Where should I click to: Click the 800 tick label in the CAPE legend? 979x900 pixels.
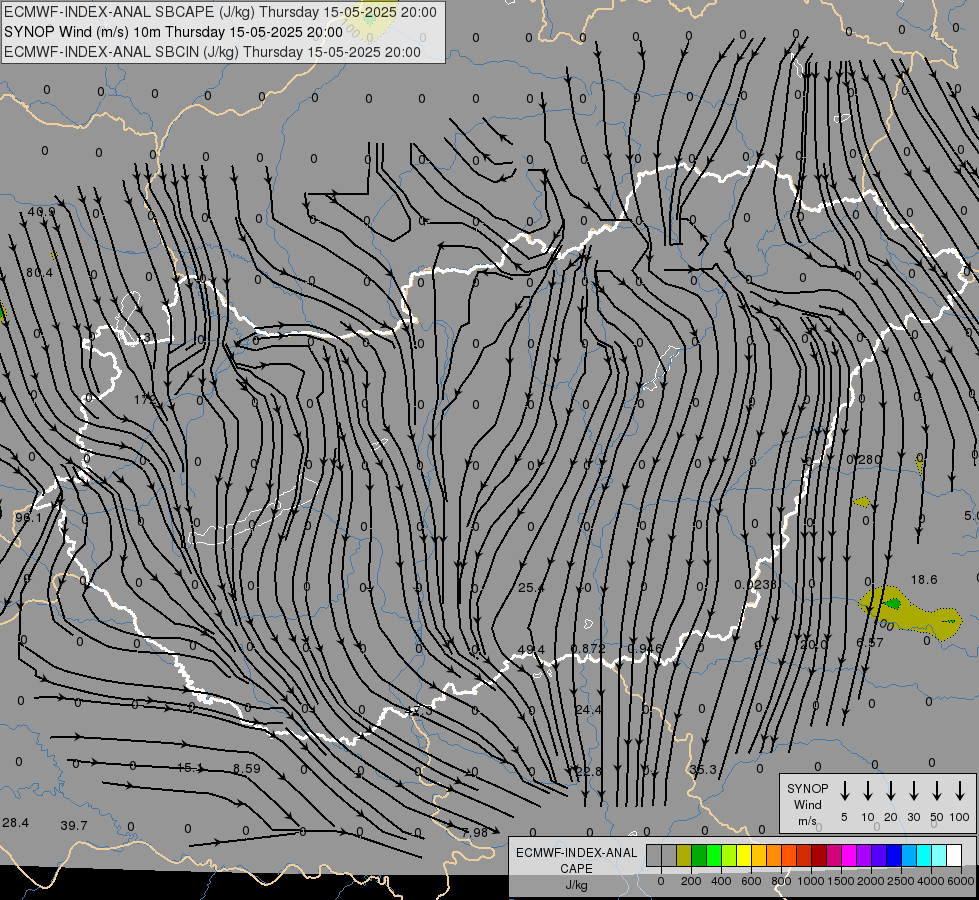781,881
